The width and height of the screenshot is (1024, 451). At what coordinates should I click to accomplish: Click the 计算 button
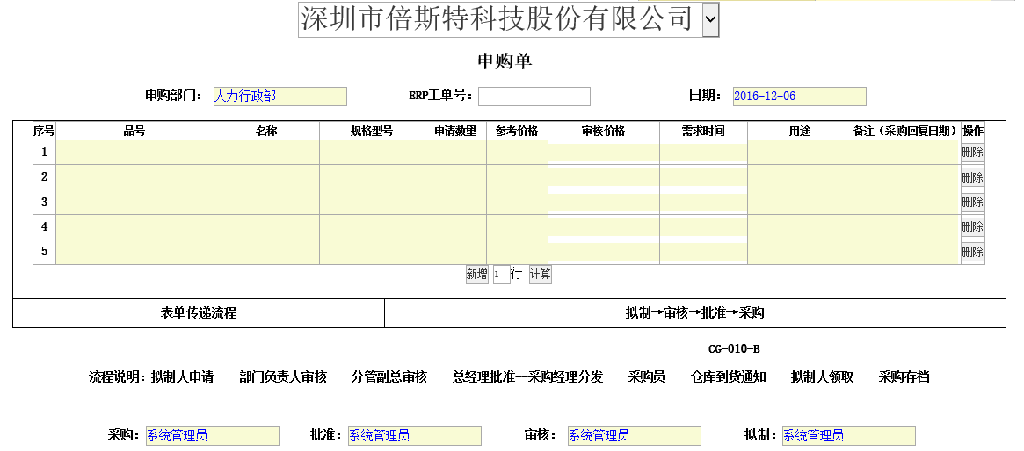(540, 275)
